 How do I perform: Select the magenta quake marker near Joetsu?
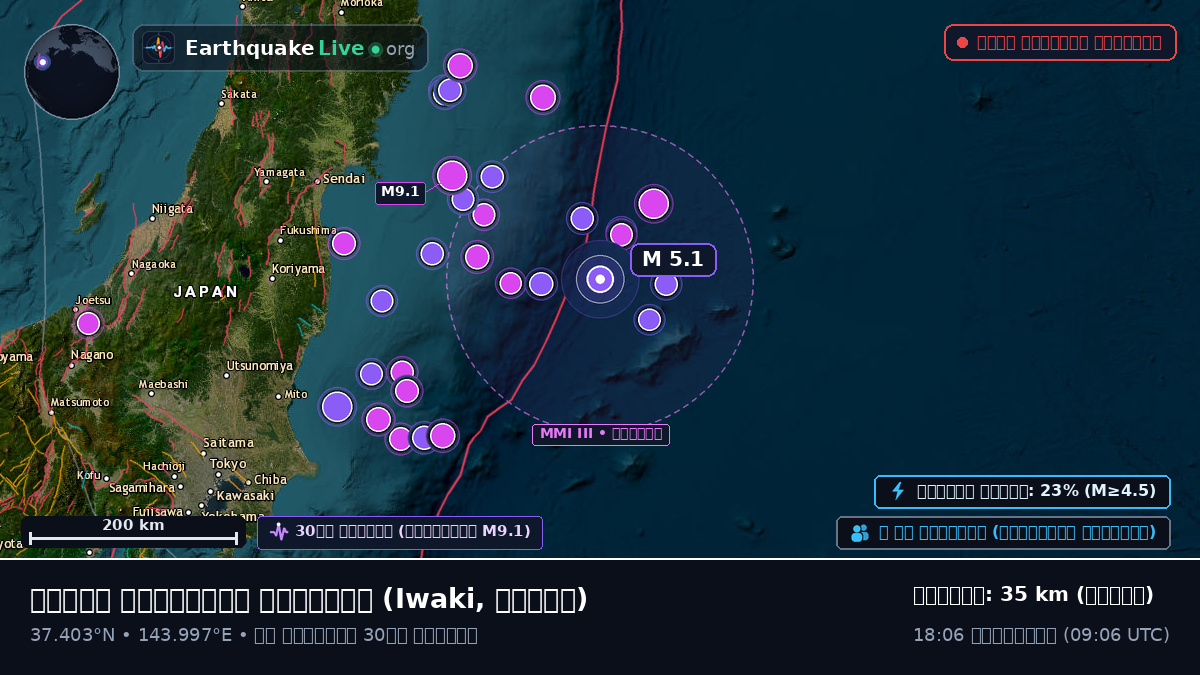pos(88,323)
